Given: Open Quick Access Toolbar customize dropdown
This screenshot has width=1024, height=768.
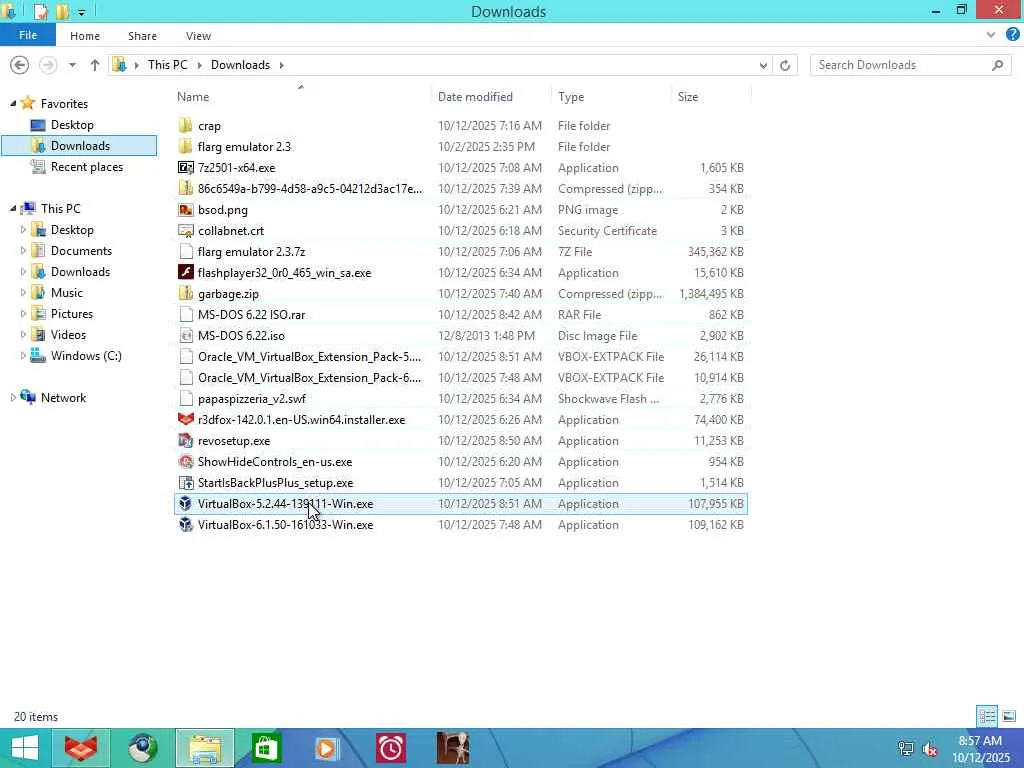Looking at the screenshot, I should 82,12.
